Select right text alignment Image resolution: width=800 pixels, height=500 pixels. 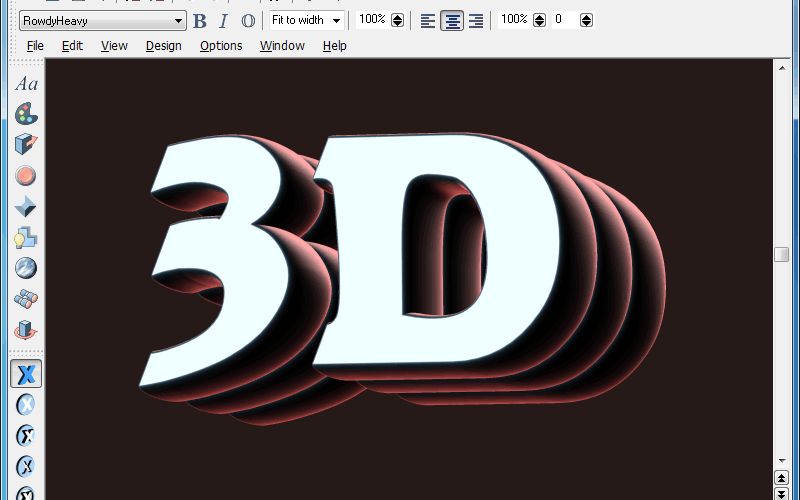(x=476, y=20)
